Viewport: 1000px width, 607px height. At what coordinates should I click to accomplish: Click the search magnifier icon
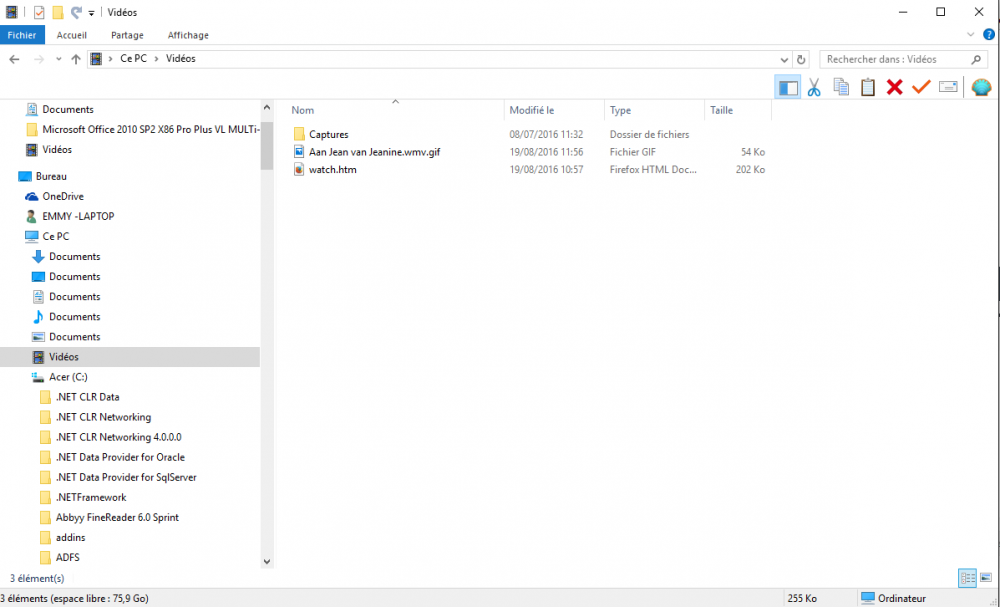[x=976, y=59]
